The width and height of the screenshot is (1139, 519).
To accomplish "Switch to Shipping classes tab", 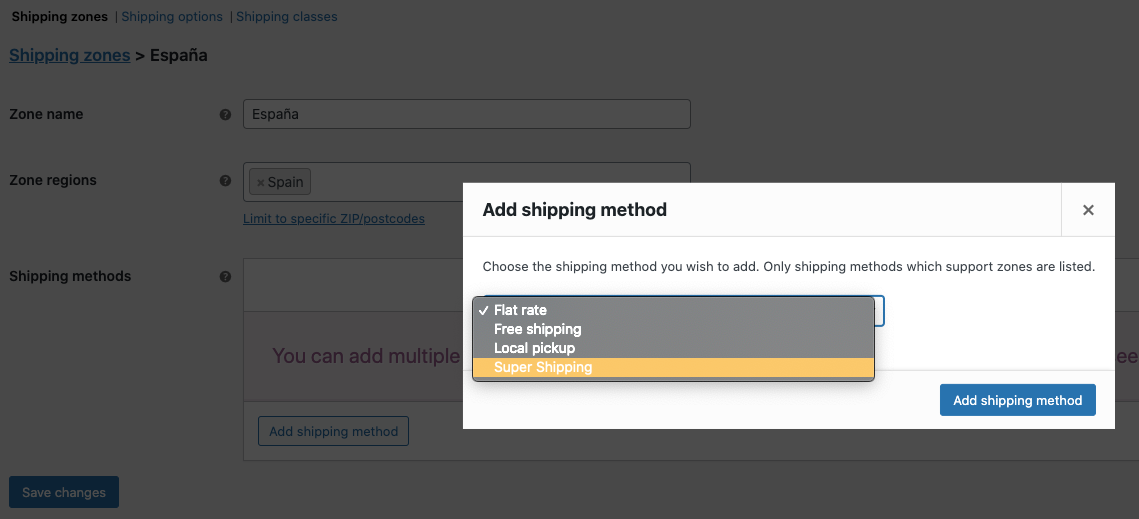I will [x=286, y=16].
